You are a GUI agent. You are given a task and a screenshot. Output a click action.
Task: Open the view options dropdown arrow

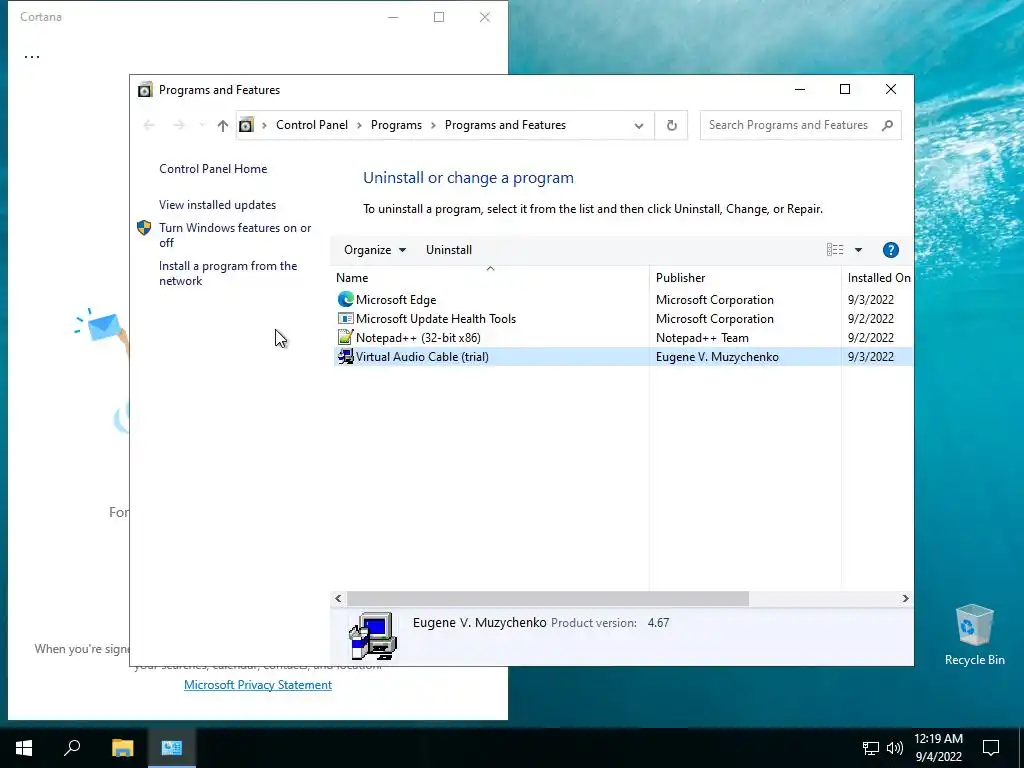point(858,250)
